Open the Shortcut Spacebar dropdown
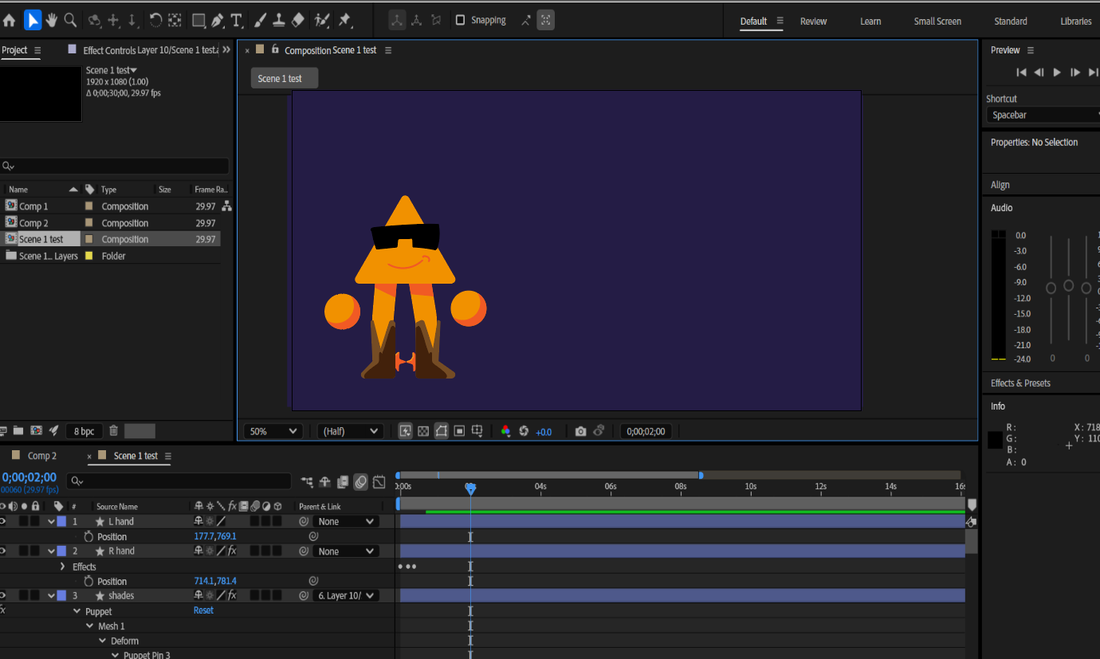Image resolution: width=1100 pixels, height=659 pixels. coord(1043,115)
